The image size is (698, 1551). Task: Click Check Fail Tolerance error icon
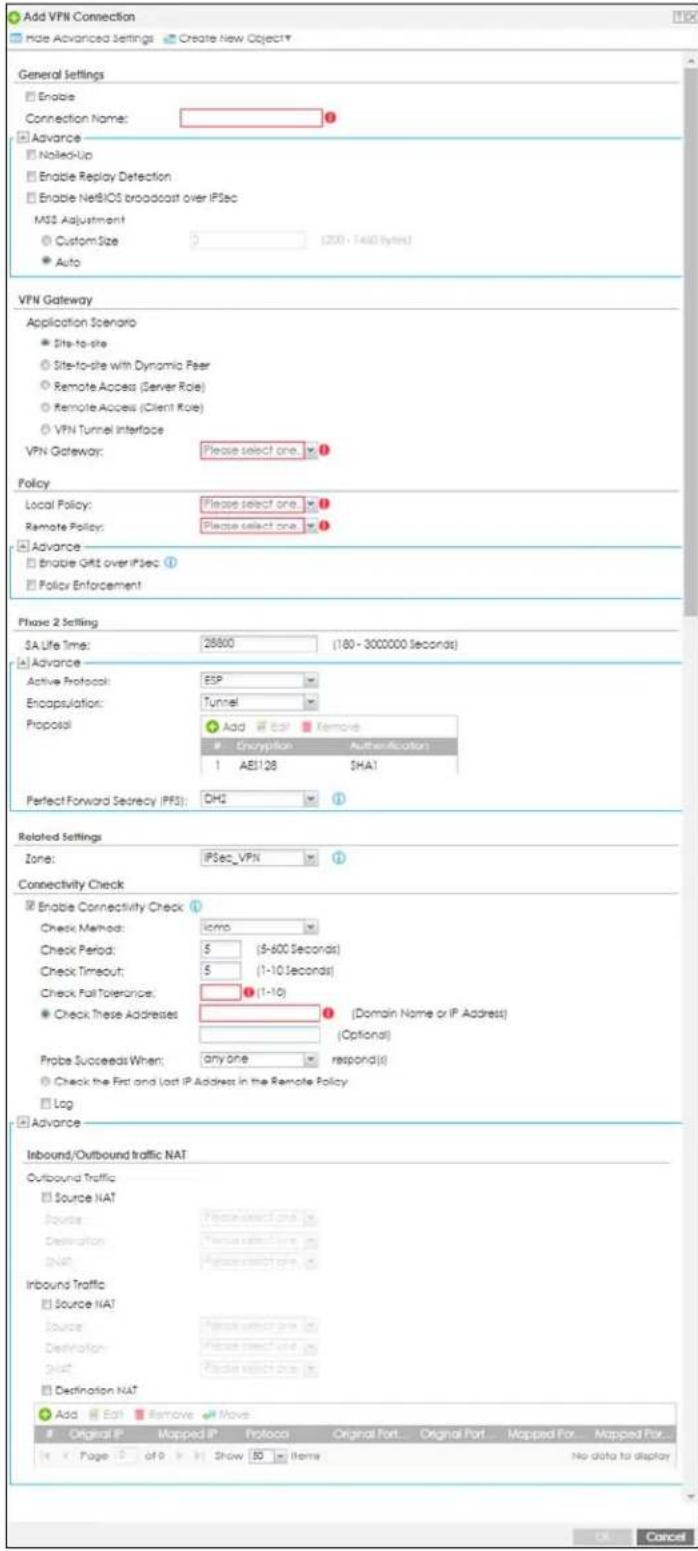pos(251,990)
